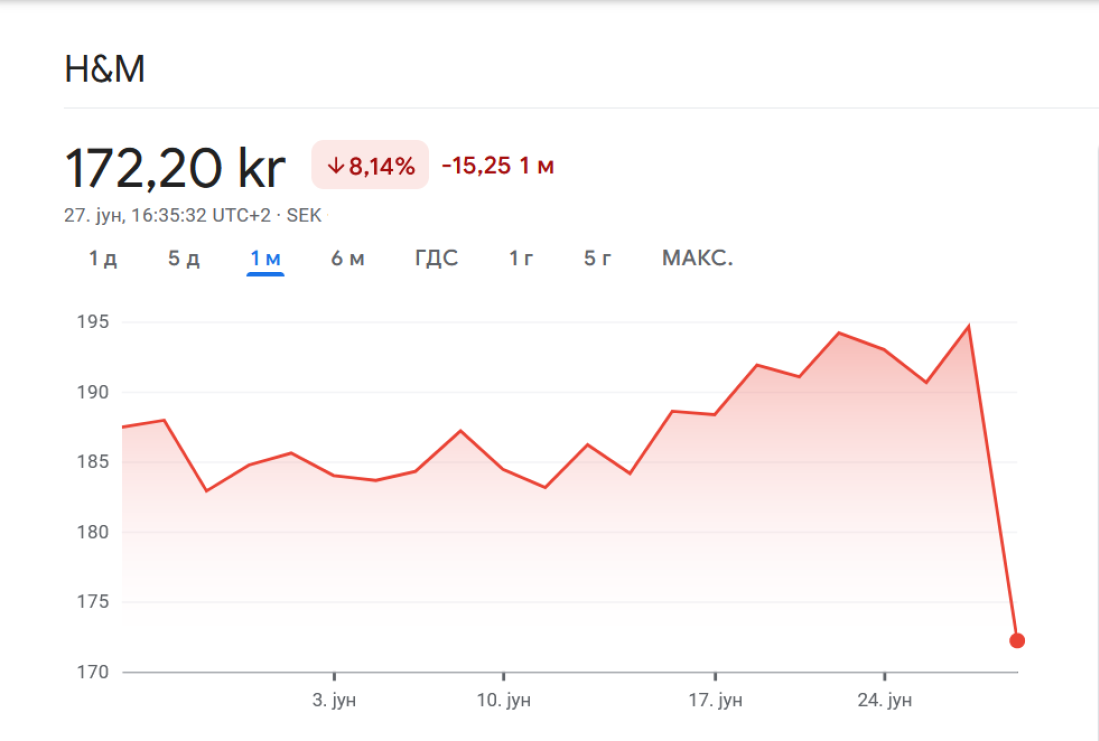Viewport: 1099px width, 741px height.
Task: Click the 24. јун date label
Action: (x=885, y=700)
